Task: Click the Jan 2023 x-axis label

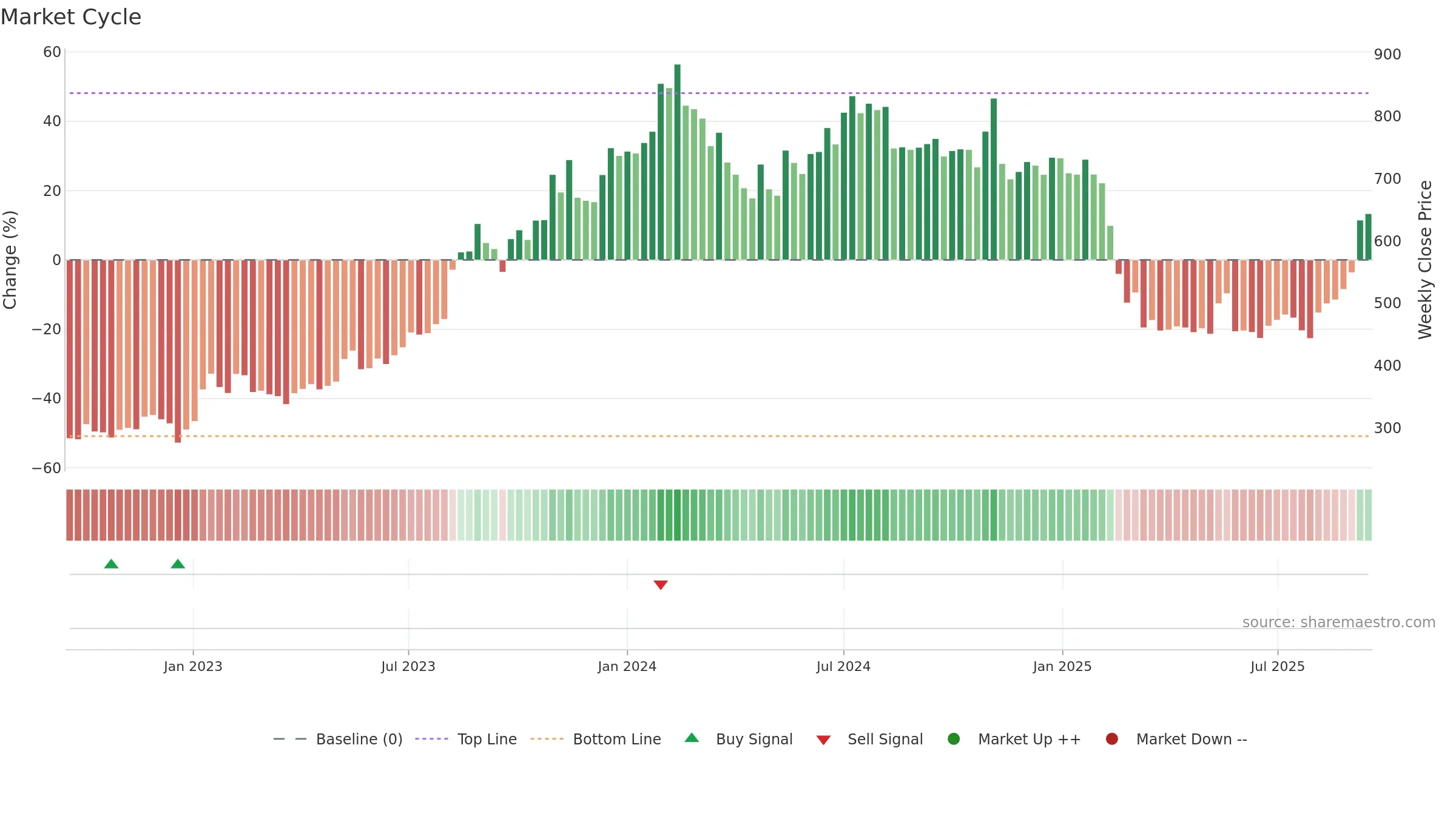Action: click(193, 666)
